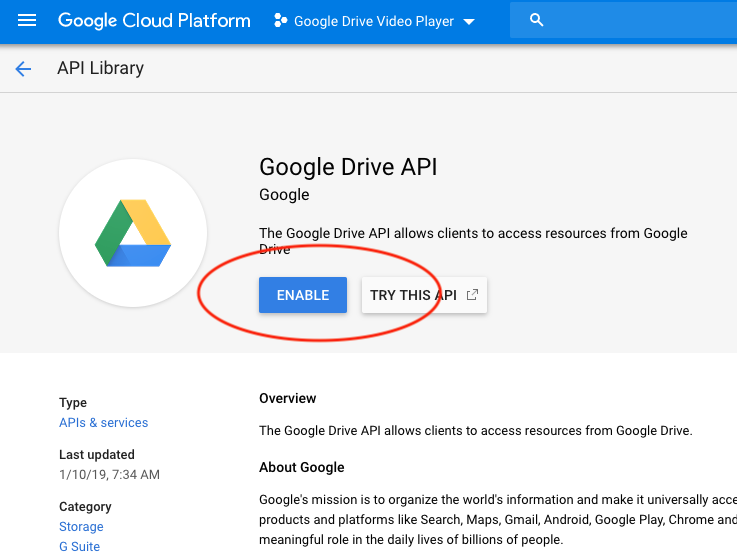Click the search magnifier icon
737x557 pixels.
[x=537, y=21]
